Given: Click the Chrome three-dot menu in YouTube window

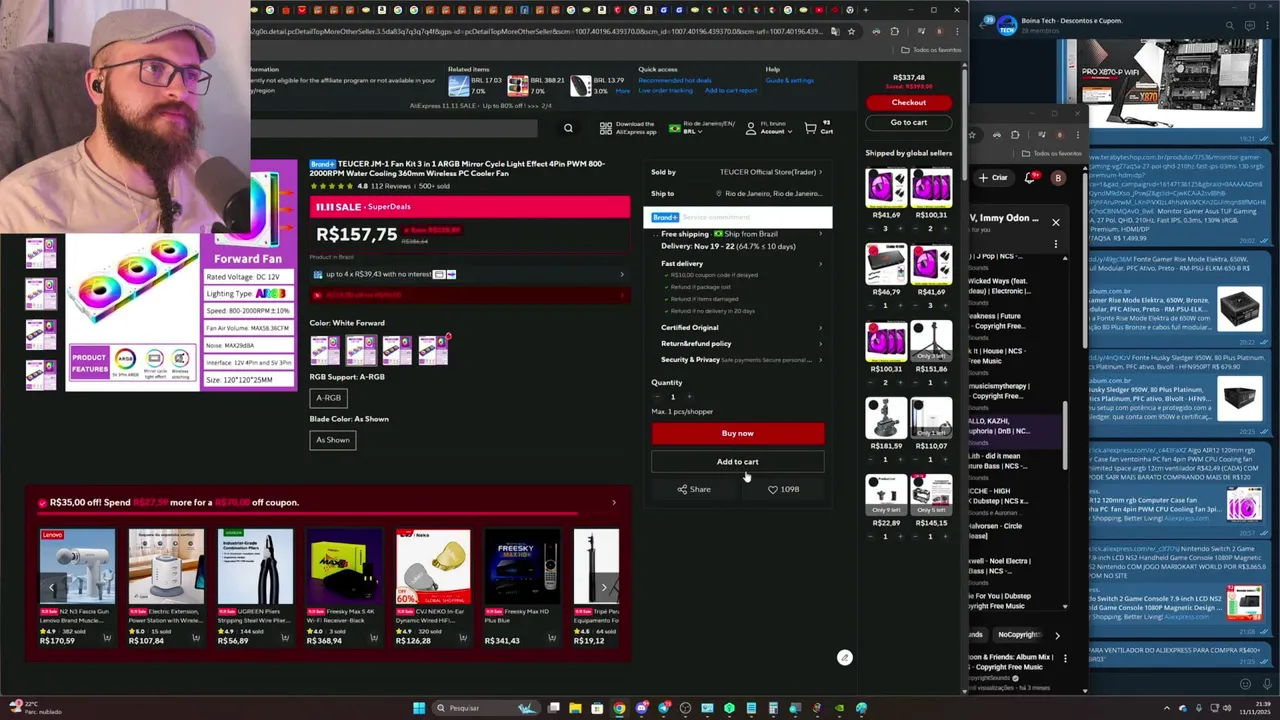Looking at the screenshot, I should pyautogui.click(x=1076, y=135).
